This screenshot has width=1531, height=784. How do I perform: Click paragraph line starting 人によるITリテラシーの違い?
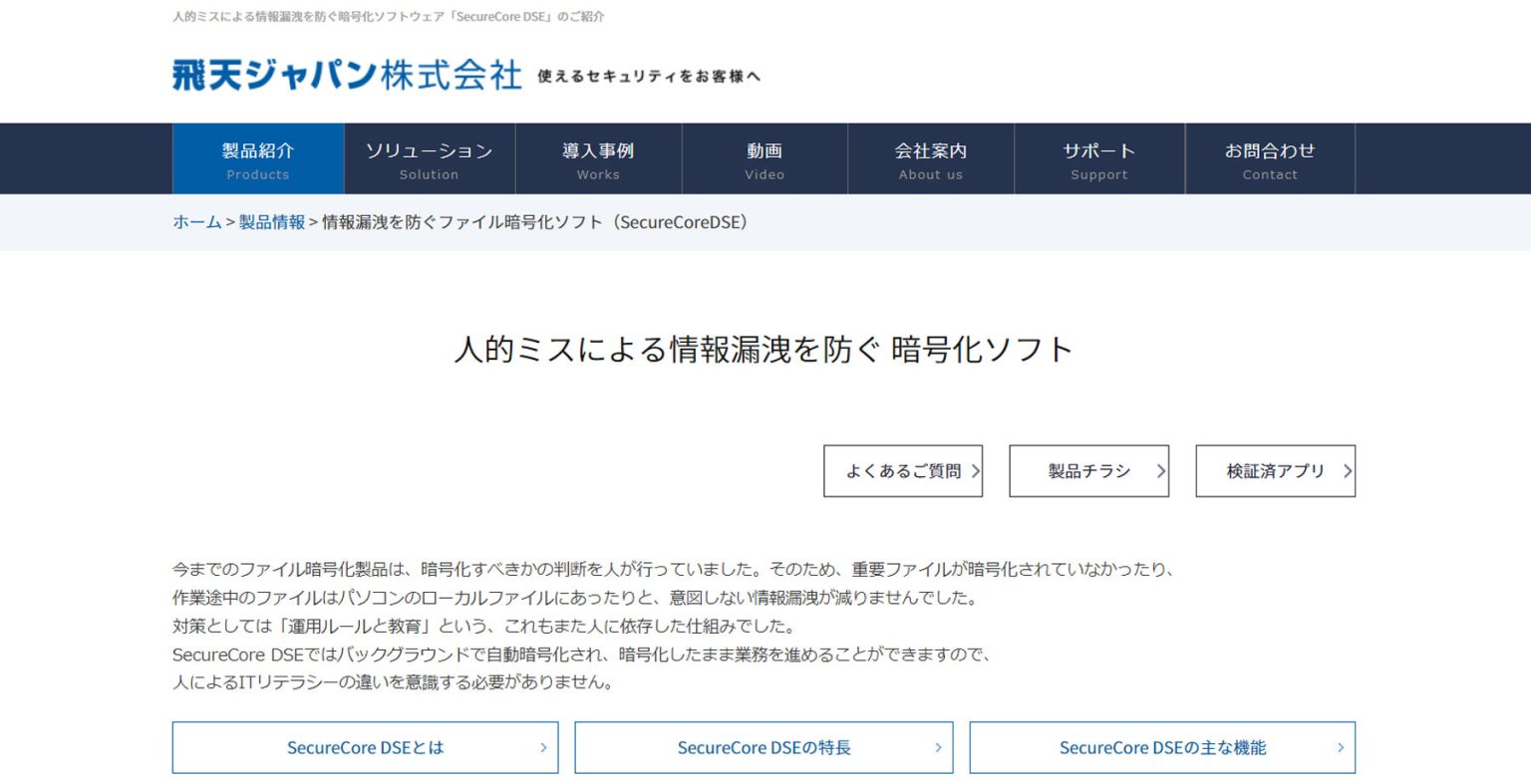(x=394, y=682)
